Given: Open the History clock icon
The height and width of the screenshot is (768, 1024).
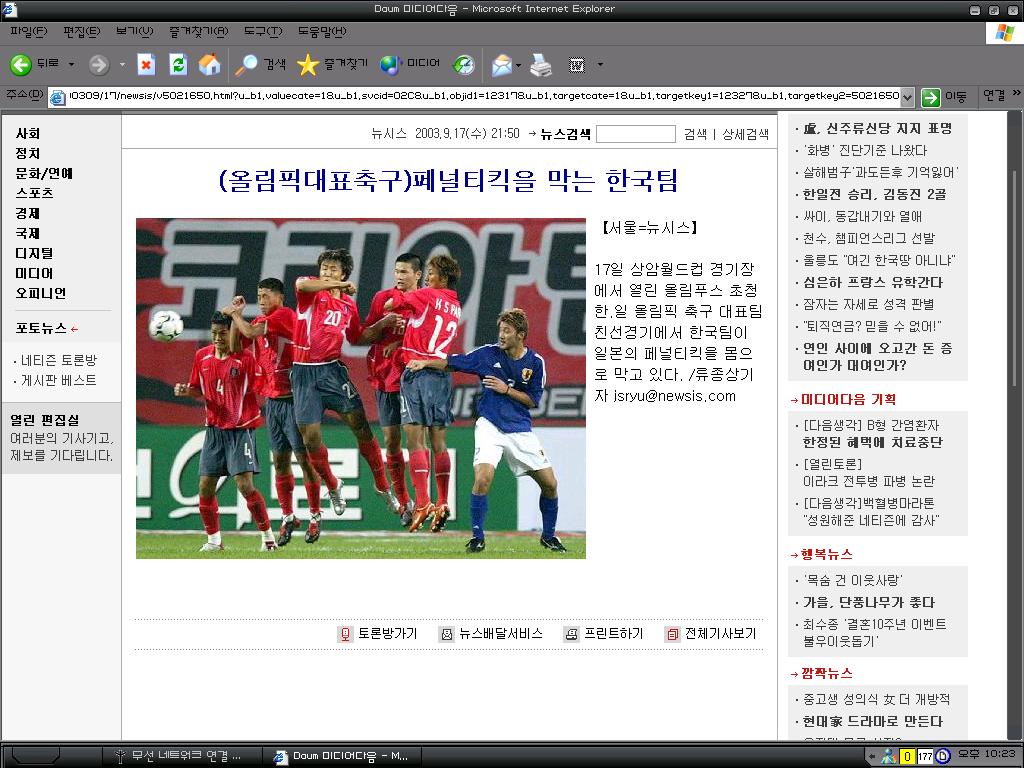Looking at the screenshot, I should 464,64.
